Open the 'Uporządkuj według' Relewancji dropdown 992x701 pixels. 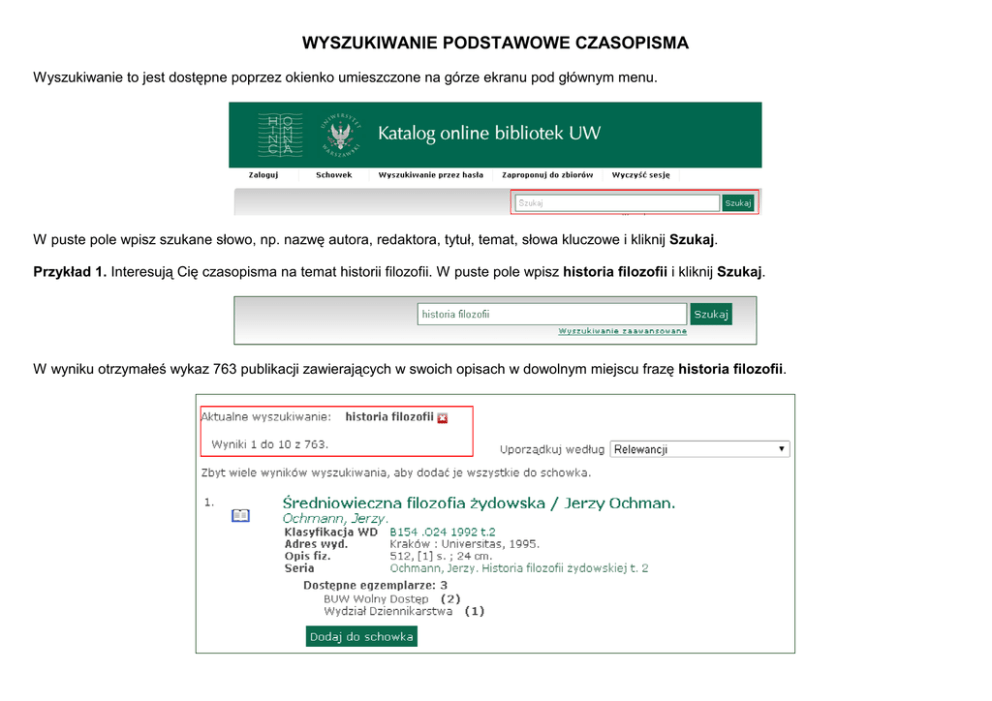pos(700,449)
